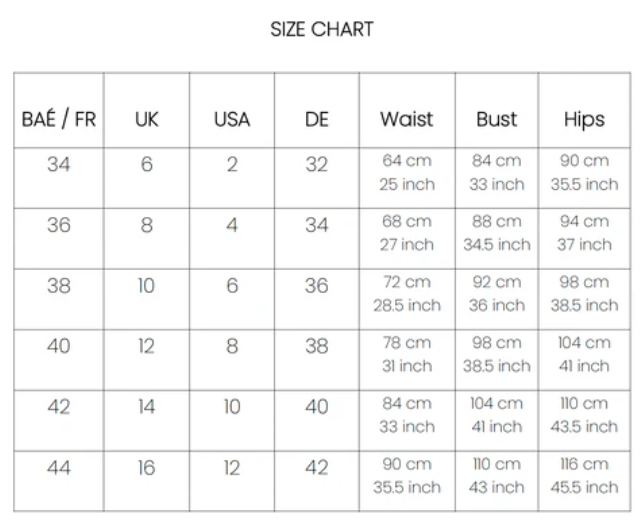Click the BAÉ / FR size 40 cell

[x=59, y=347]
